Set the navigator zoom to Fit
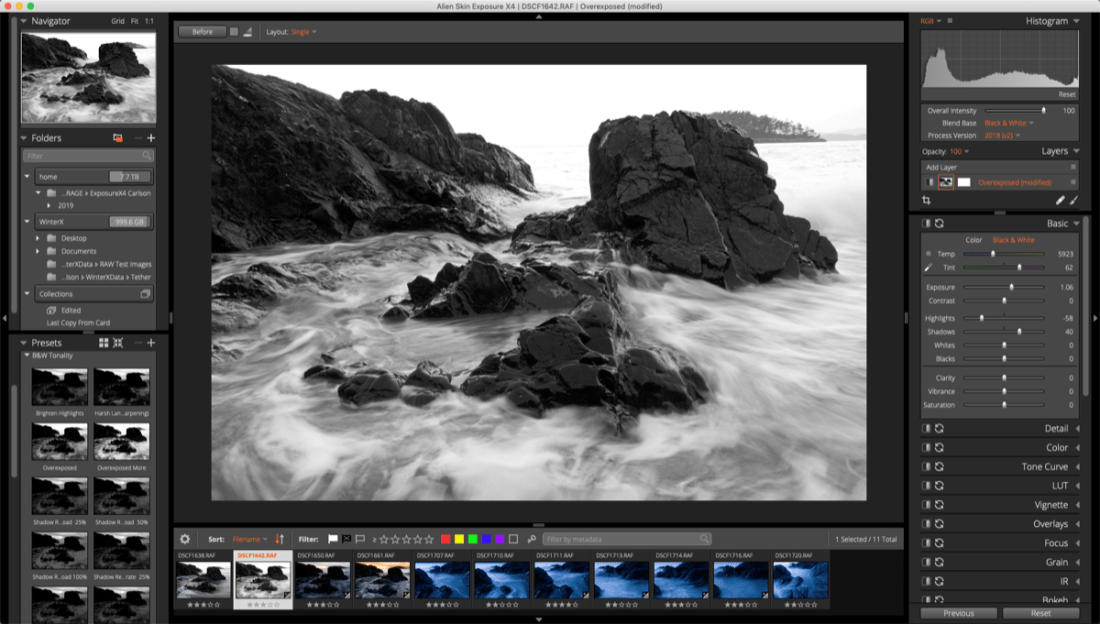 tap(133, 21)
